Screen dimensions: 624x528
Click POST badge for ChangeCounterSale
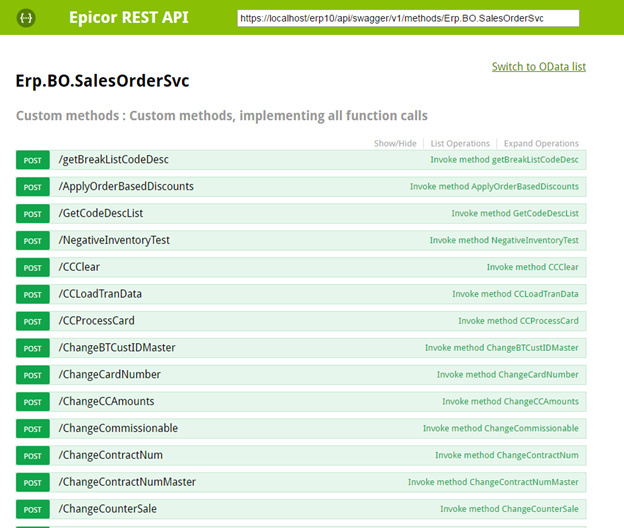pyautogui.click(x=33, y=509)
